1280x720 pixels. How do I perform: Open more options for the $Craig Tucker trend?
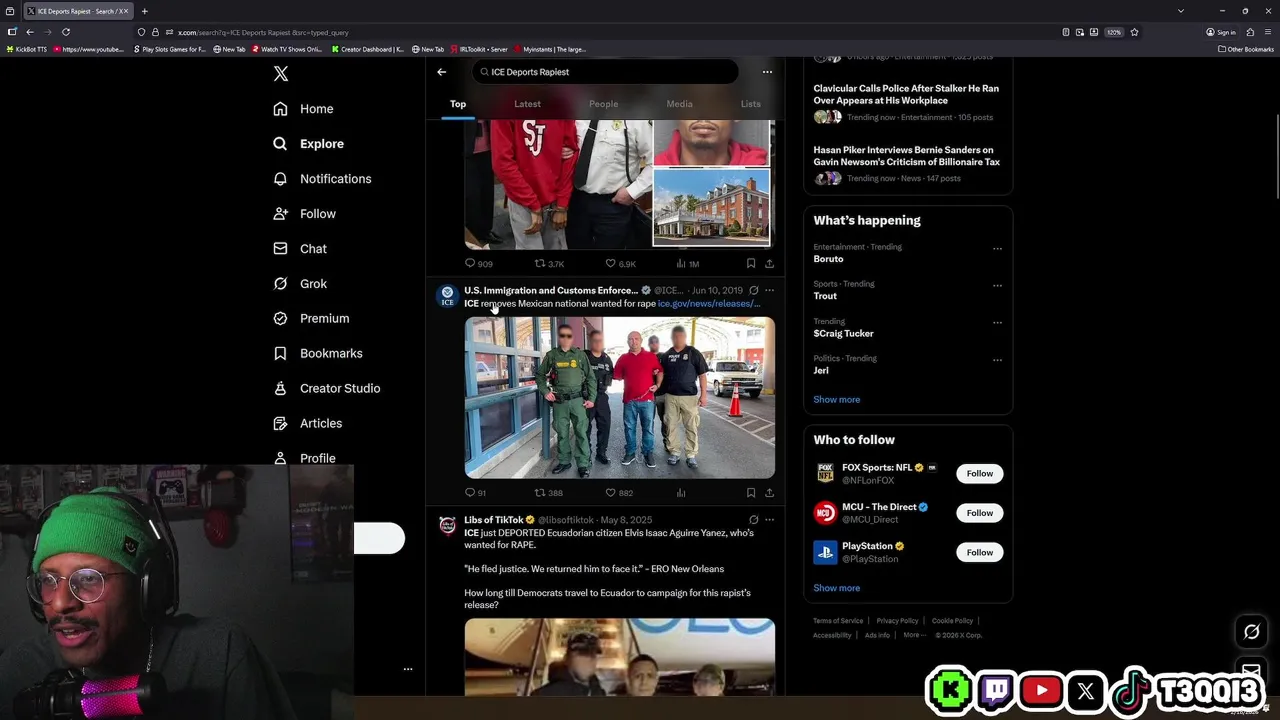[x=997, y=323]
